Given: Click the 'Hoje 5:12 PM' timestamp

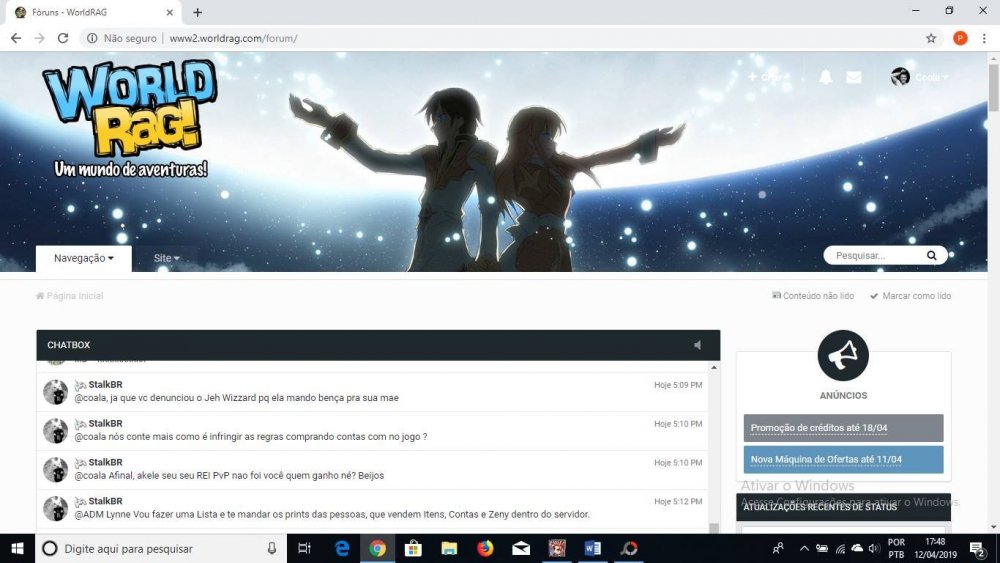Looking at the screenshot, I should tap(678, 502).
